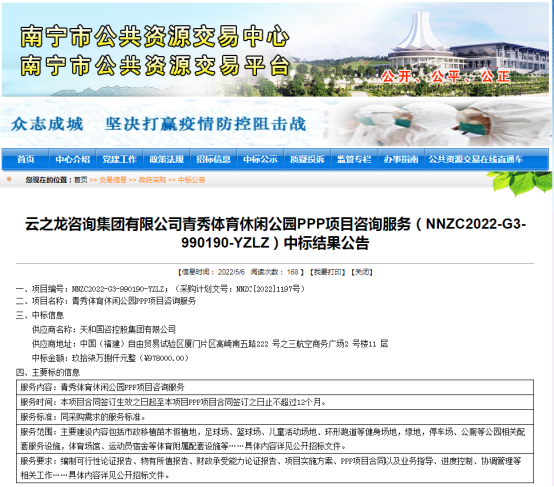The width and height of the screenshot is (554, 487).
Task: Open 公共资源交易在线直通车 menu item
Action: pos(476,159)
